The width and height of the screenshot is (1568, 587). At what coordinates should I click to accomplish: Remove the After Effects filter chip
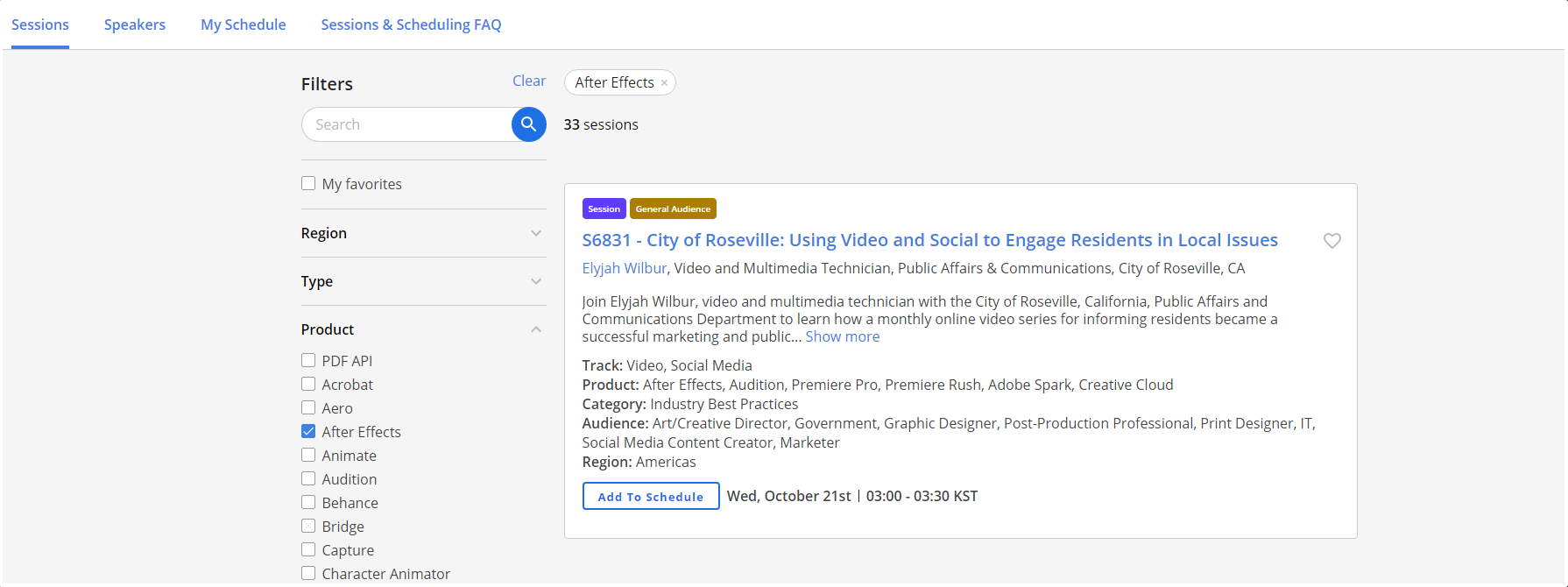pos(664,83)
